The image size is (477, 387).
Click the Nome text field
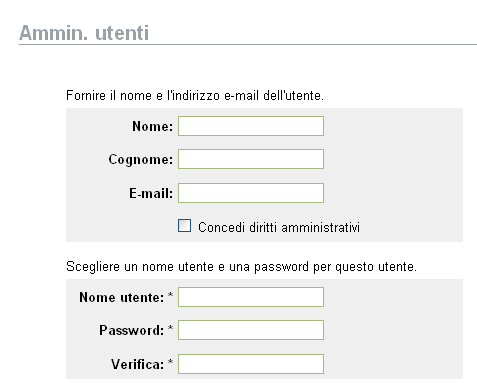[x=251, y=126]
